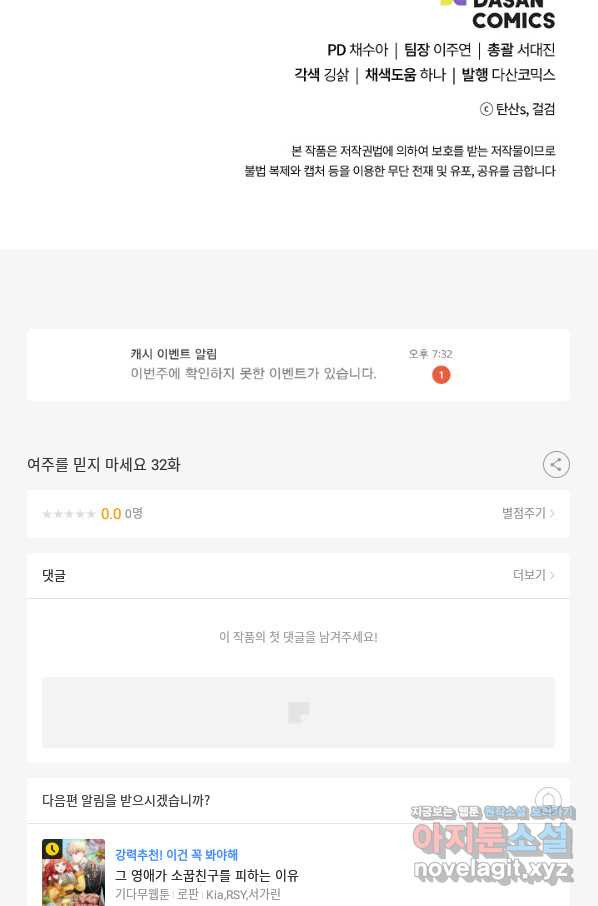Open the 댓글 section header
This screenshot has height=906, width=598.
tap(54, 575)
